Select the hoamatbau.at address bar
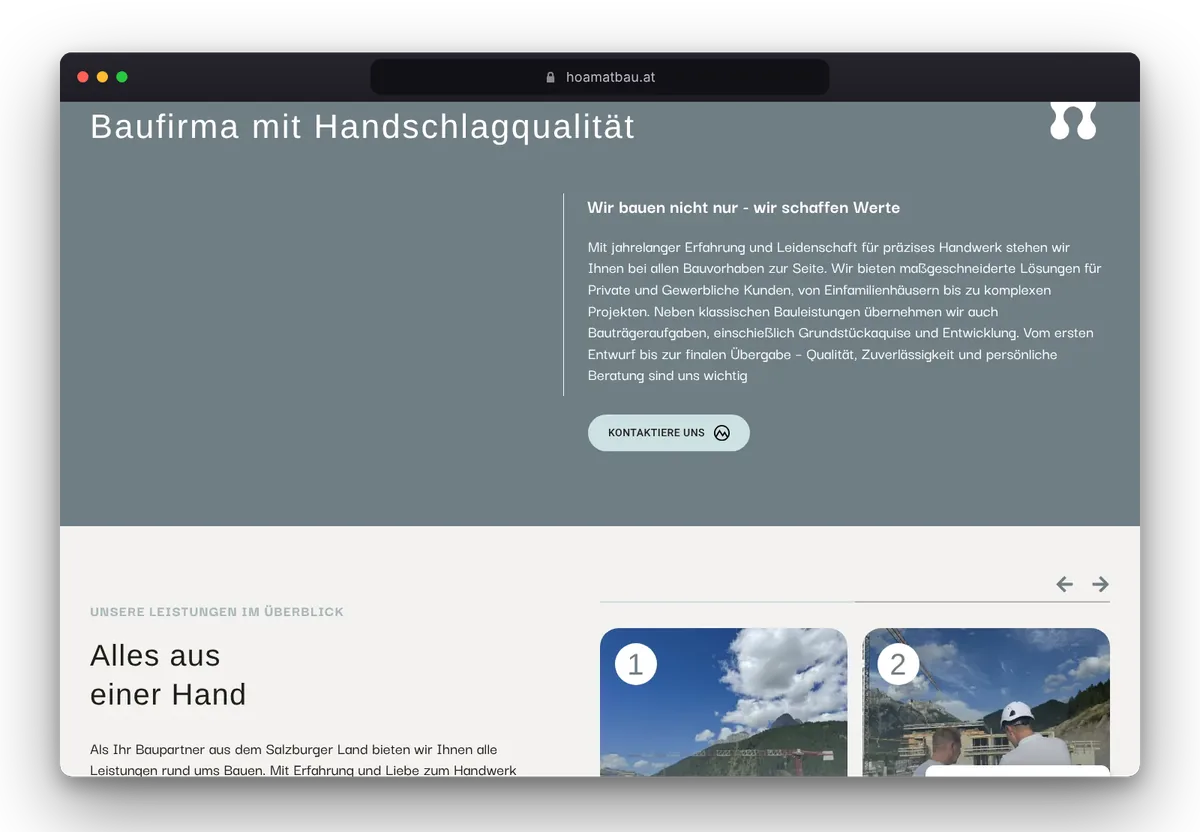Image resolution: width=1200 pixels, height=832 pixels. (x=600, y=77)
